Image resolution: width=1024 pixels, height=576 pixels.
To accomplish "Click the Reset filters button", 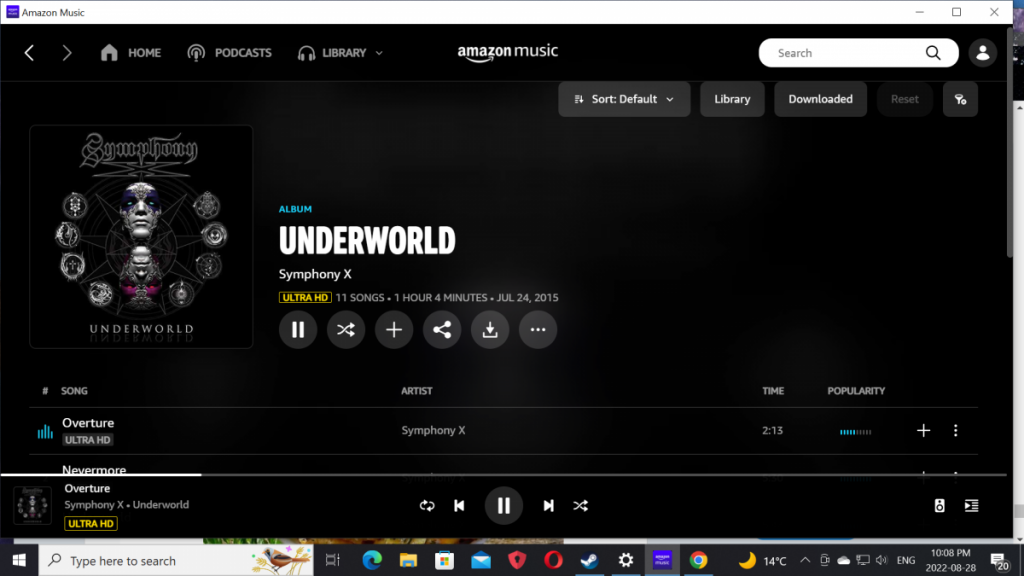I will point(904,99).
